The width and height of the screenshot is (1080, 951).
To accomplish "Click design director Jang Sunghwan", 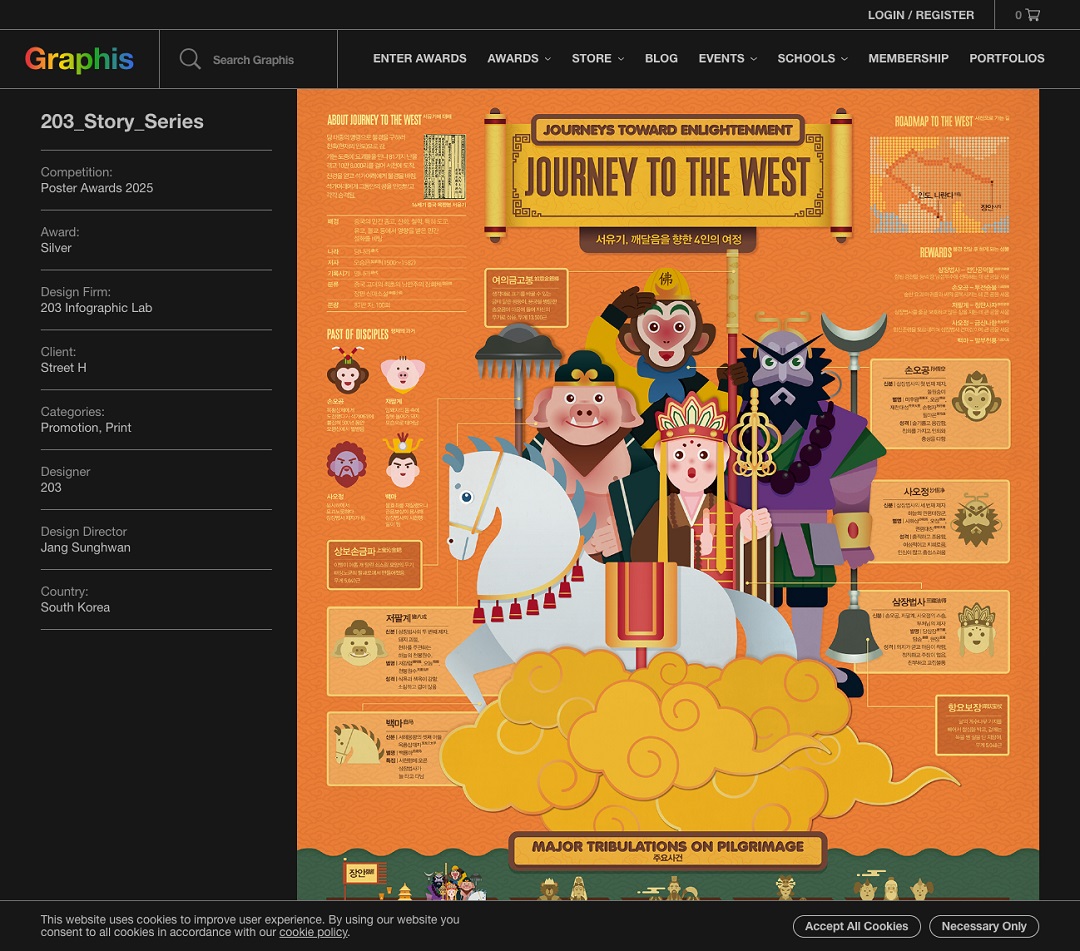I will pos(85,547).
